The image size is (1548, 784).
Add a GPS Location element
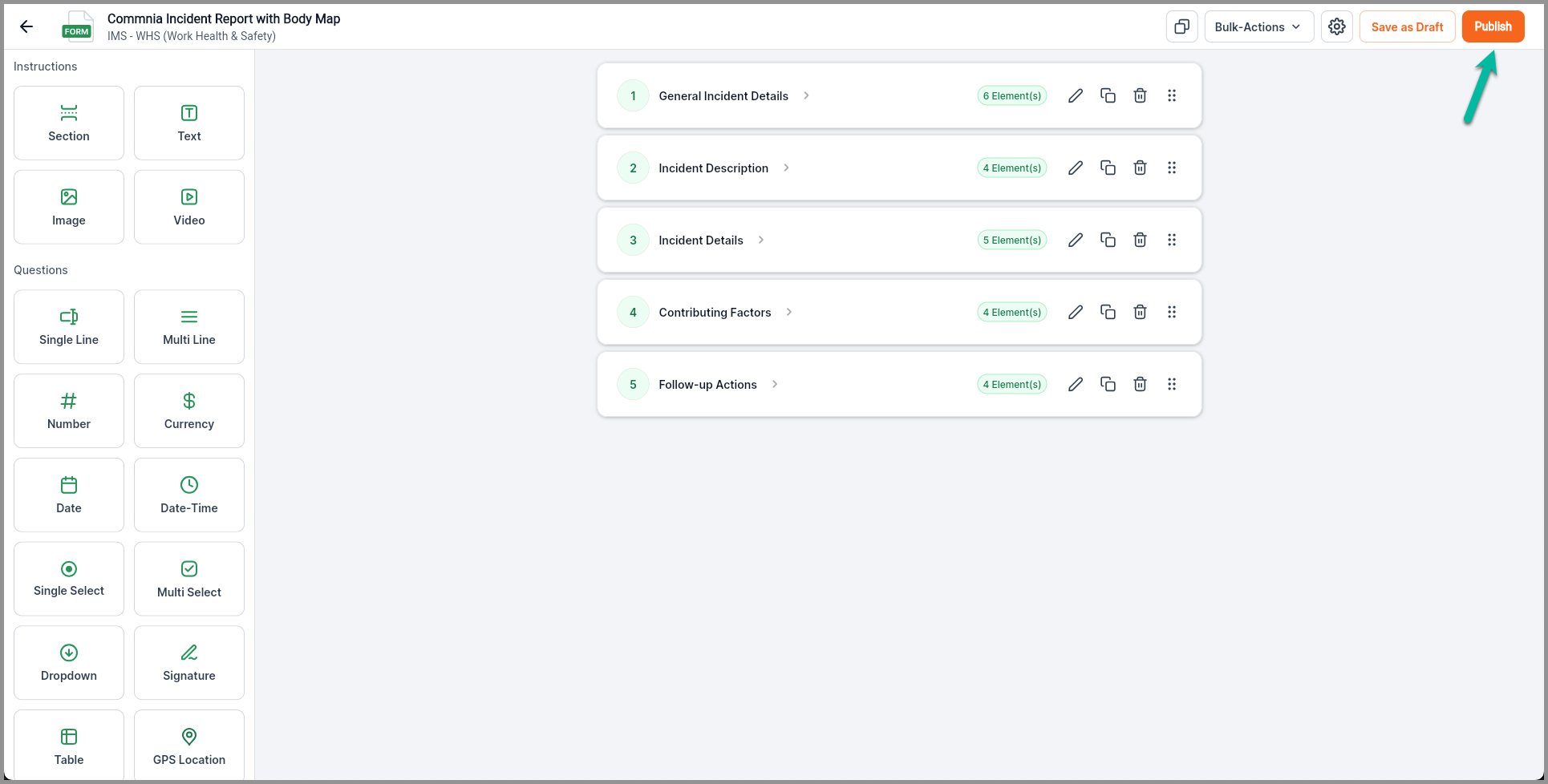tap(189, 746)
